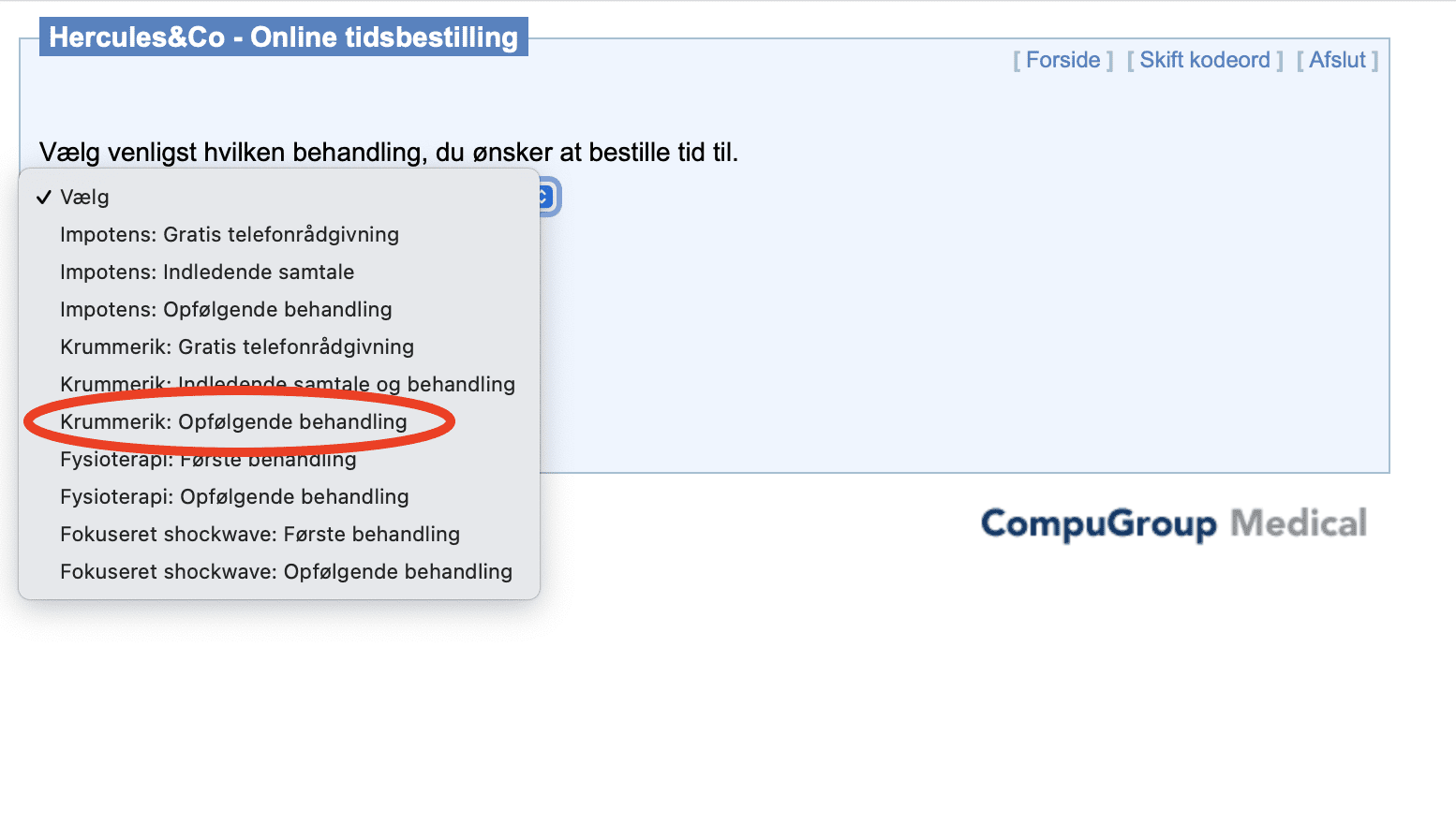The image size is (1456, 839).
Task: Click the Vælg venligst hvilken behandling instruction text
Action: pos(389,152)
